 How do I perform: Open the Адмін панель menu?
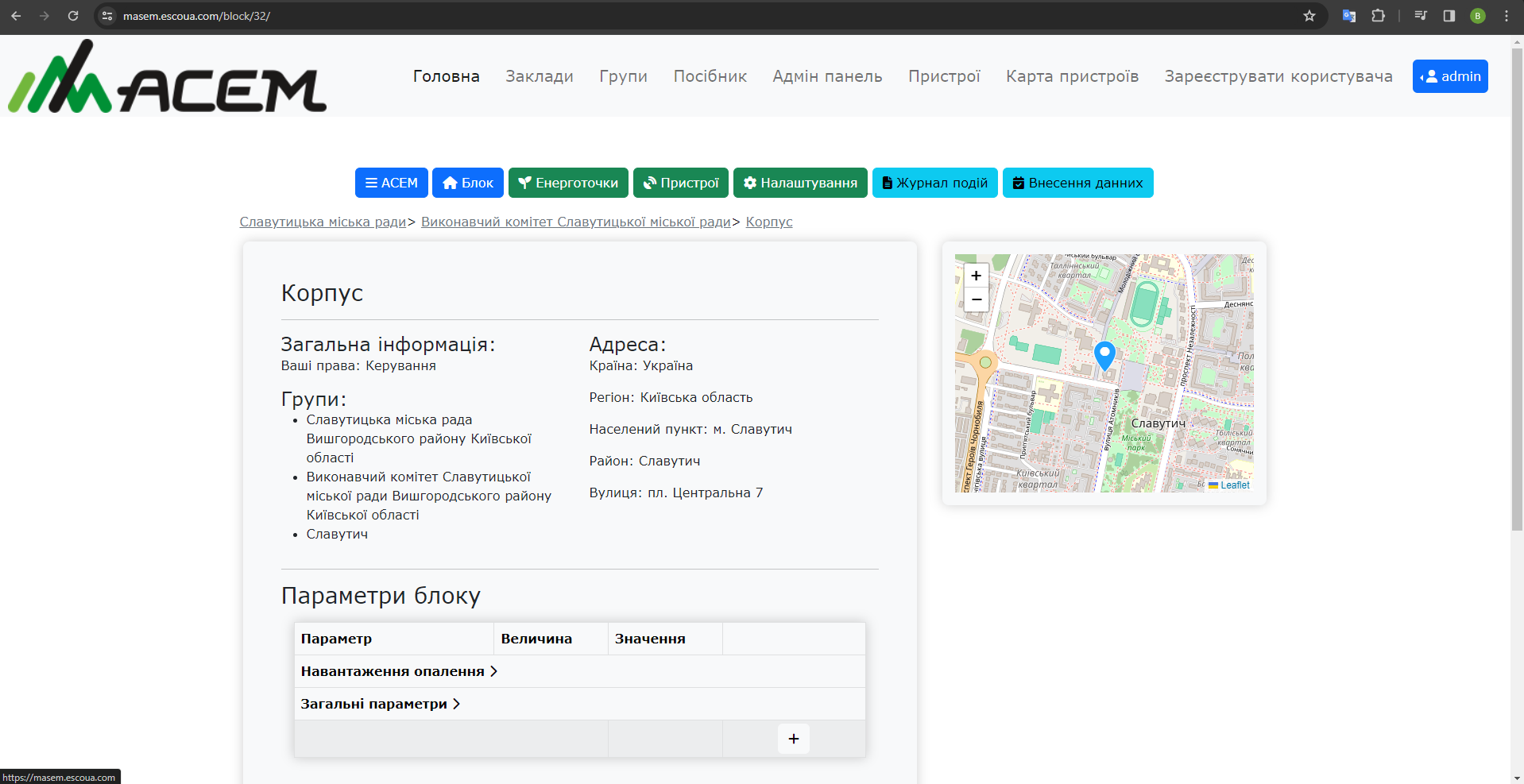pyautogui.click(x=827, y=76)
